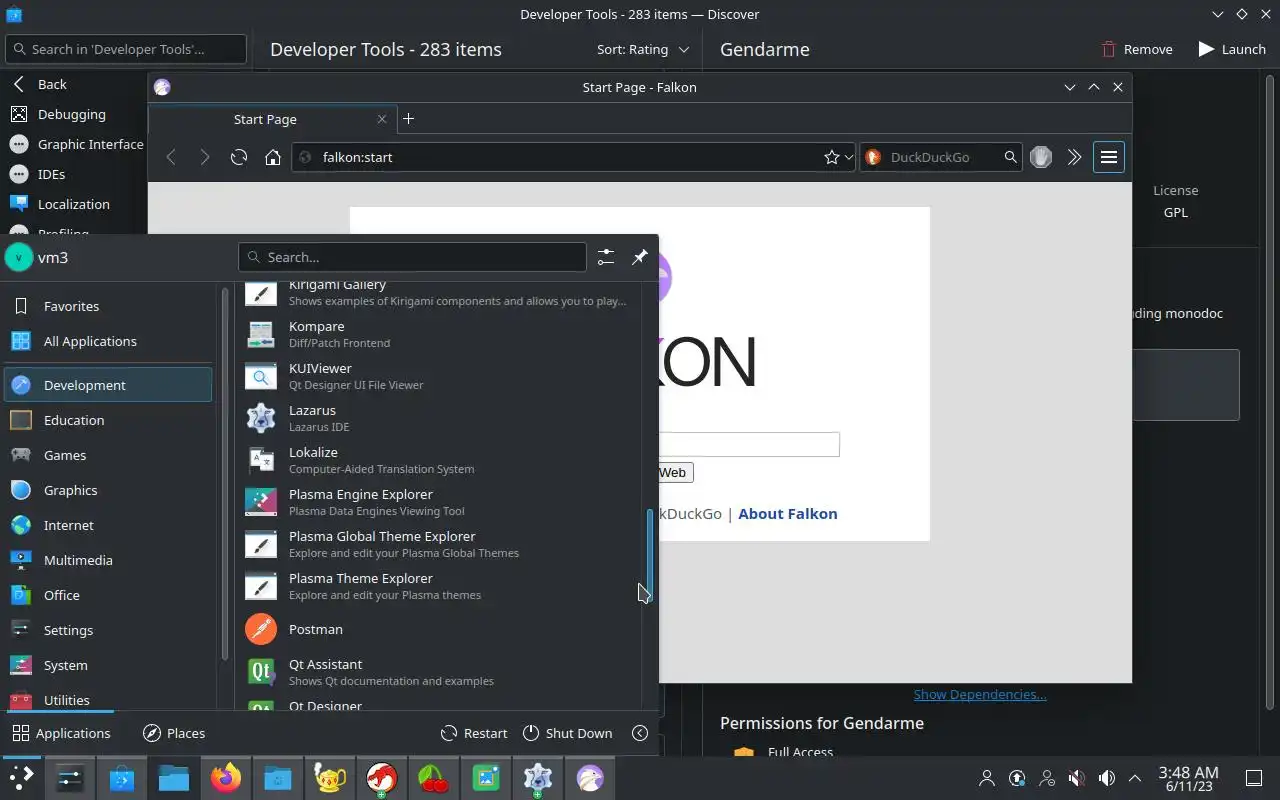The width and height of the screenshot is (1280, 800).
Task: Open Plasma Global Theme Explorer
Action: pos(440,544)
